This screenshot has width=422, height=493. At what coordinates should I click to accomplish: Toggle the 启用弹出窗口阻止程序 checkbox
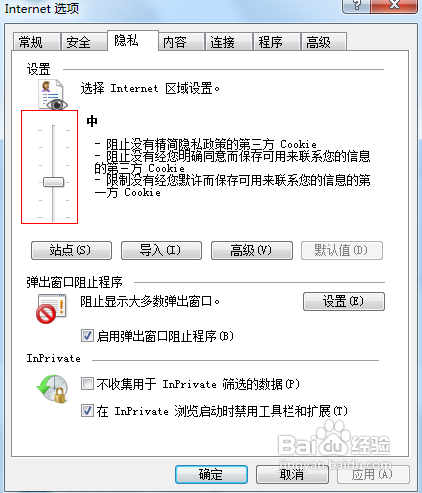(87, 336)
